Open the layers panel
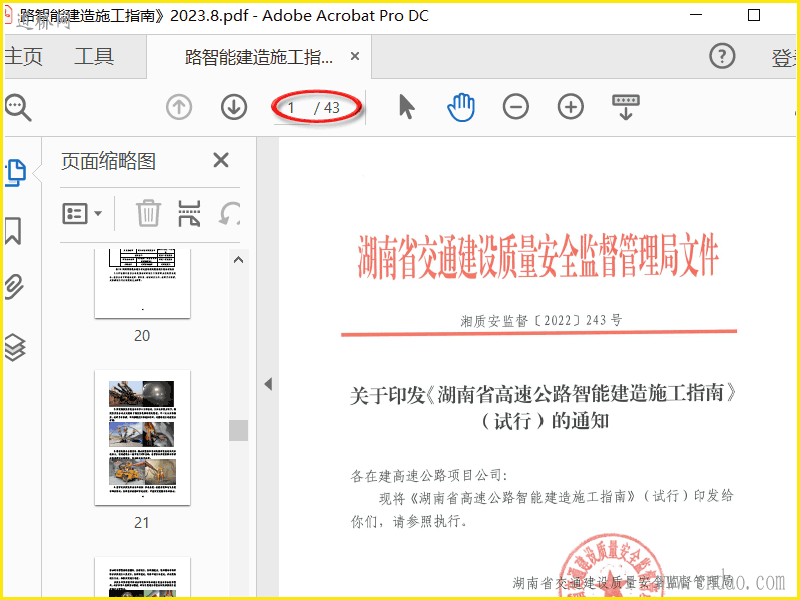Screen dimensions: 800x600 (x=14, y=347)
